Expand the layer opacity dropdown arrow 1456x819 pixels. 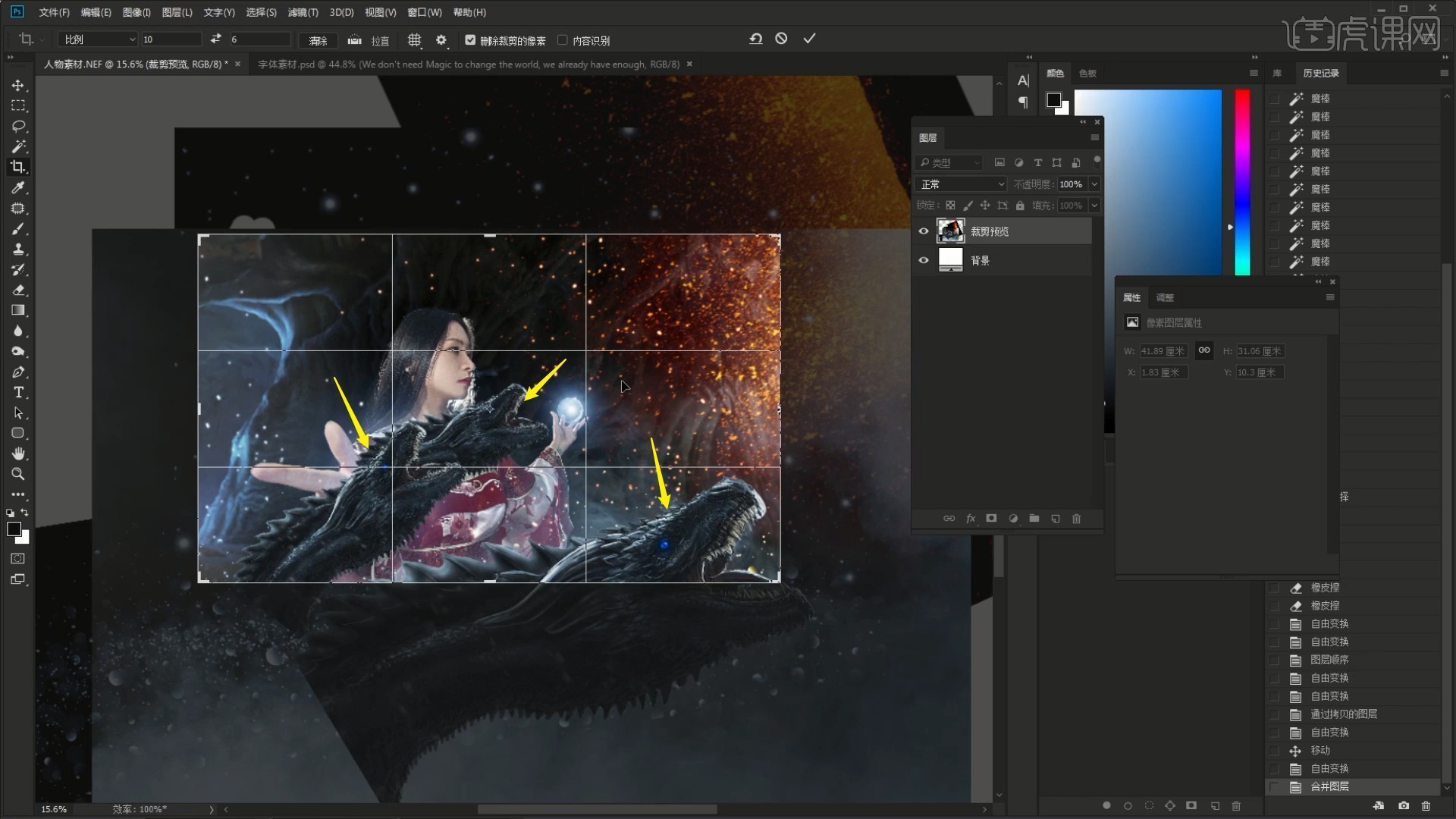point(1094,184)
